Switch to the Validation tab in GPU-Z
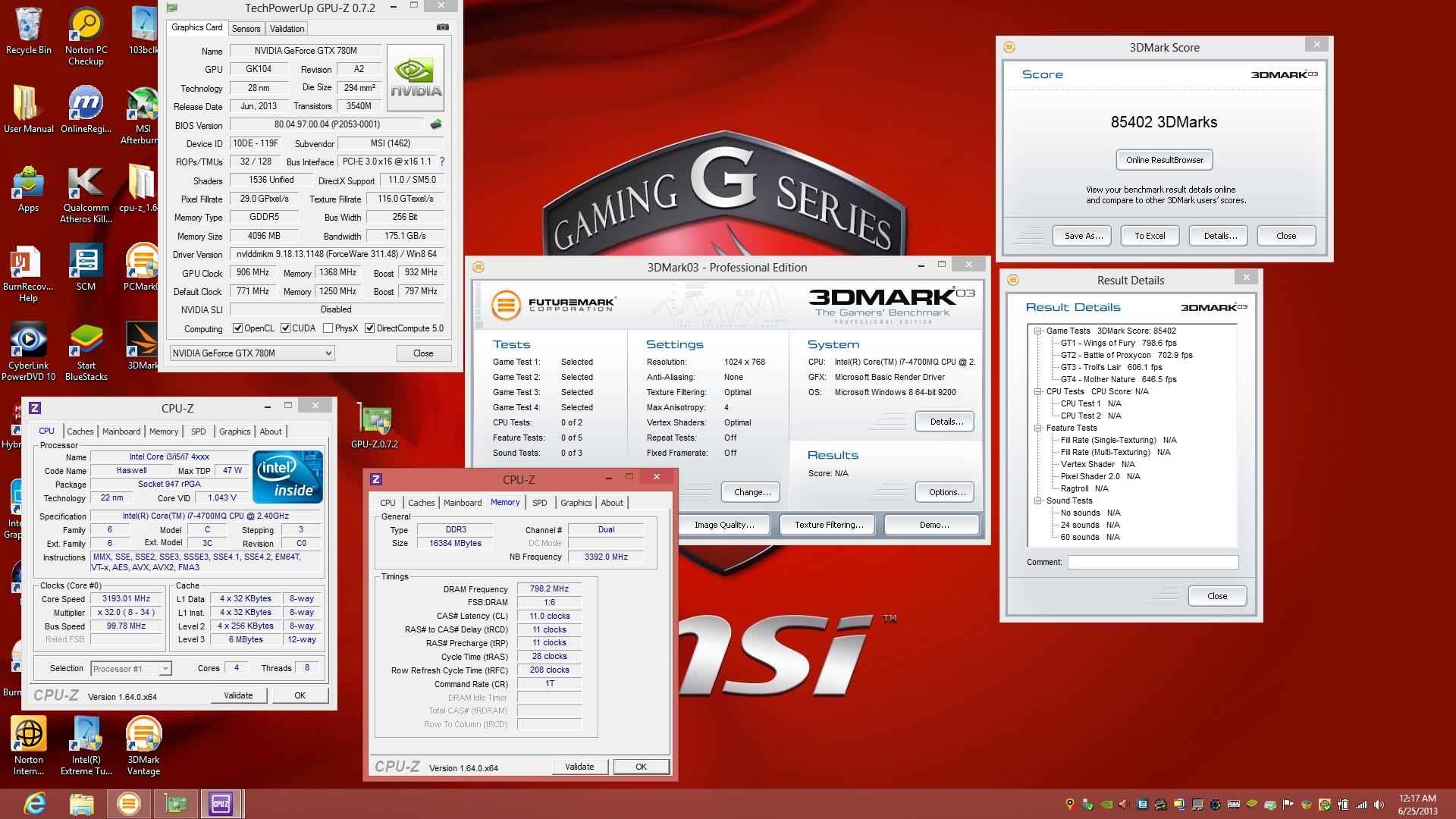This screenshot has width=1456, height=819. click(x=287, y=29)
